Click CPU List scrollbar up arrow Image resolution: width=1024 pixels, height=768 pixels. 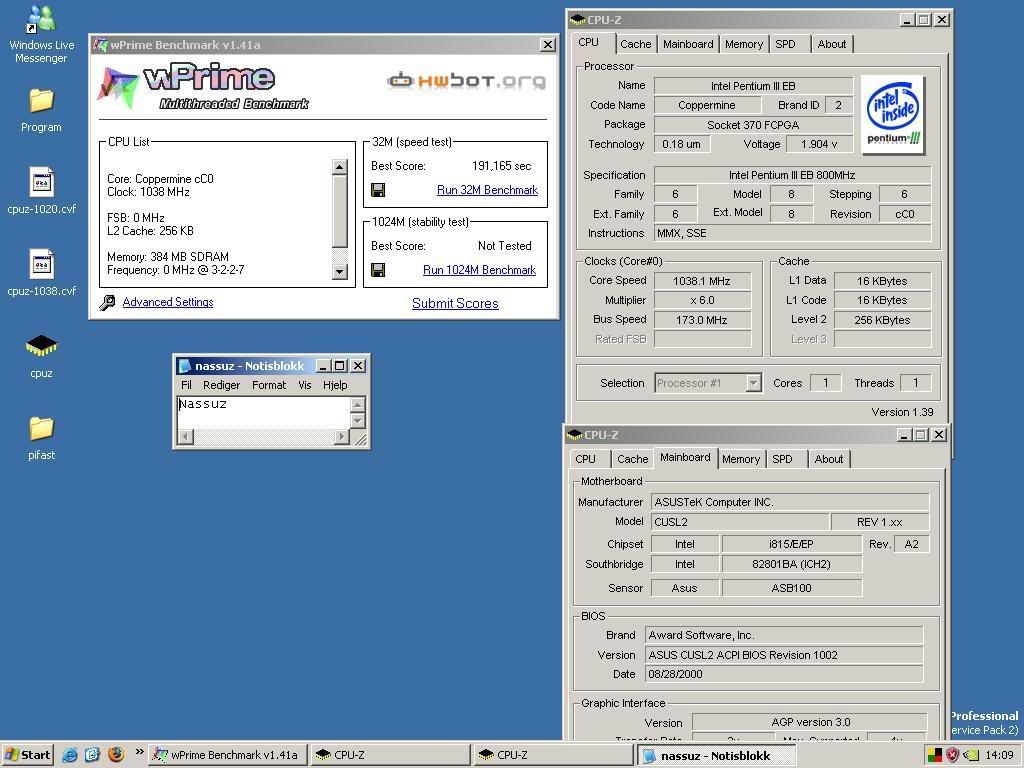point(340,167)
